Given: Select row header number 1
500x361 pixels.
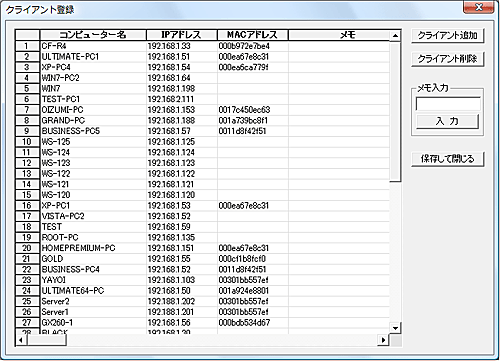Looking at the screenshot, I should click(27, 46).
